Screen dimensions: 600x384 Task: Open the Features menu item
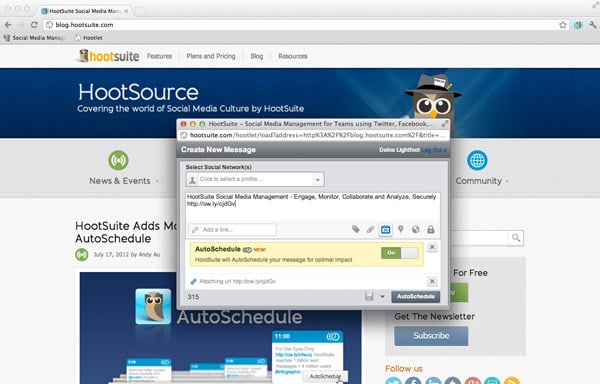(x=160, y=56)
